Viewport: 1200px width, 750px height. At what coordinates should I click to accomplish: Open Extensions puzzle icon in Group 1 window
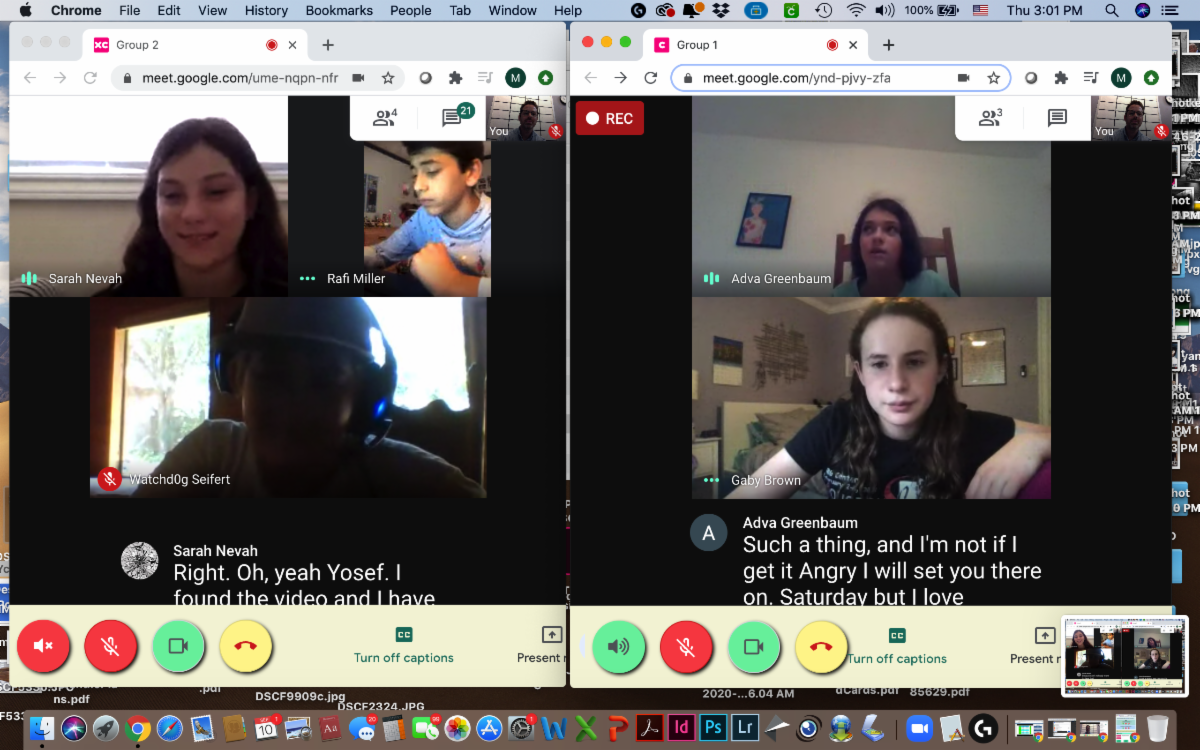coord(1061,78)
